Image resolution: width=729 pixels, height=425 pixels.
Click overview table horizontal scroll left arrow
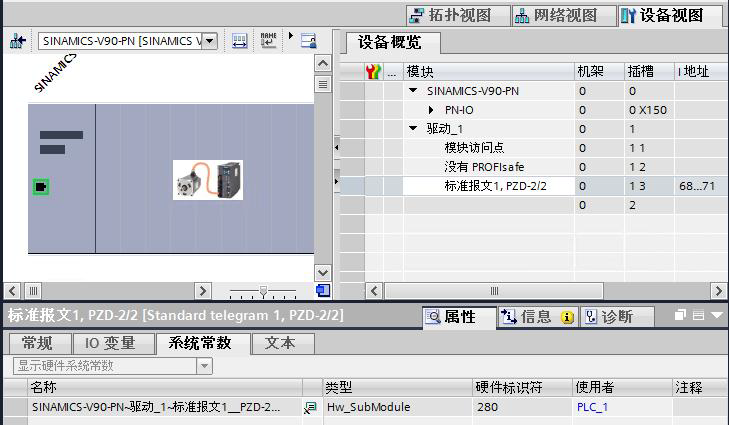click(x=374, y=291)
